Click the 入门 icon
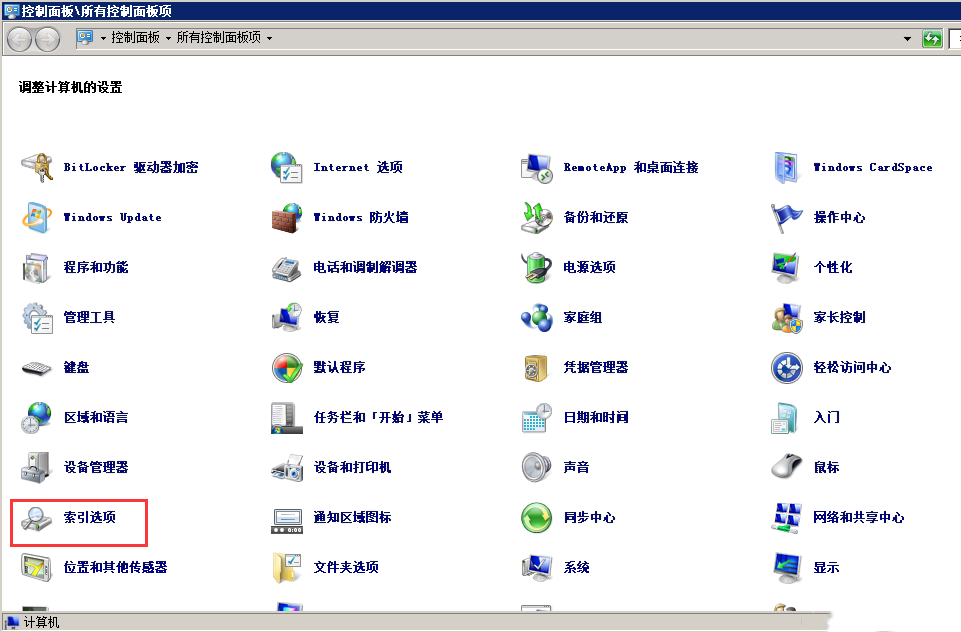 click(785, 417)
